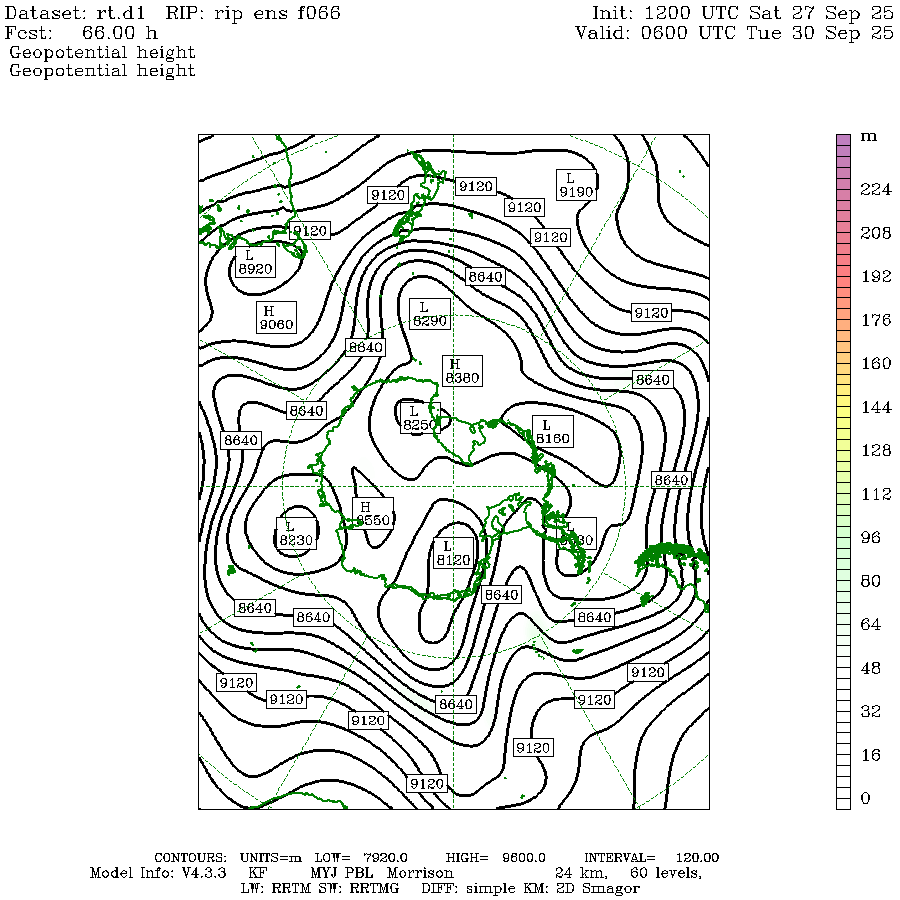Click the 'Dataset: rt.d1' header text
The height and width of the screenshot is (900, 900).
tap(75, 13)
